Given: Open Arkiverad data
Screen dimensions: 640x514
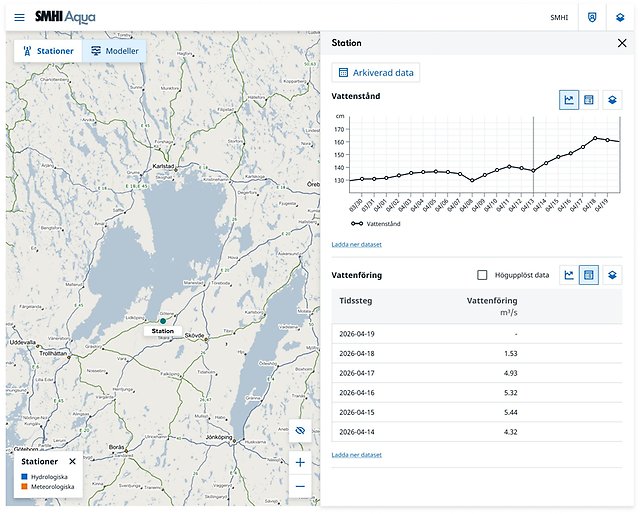Looking at the screenshot, I should point(376,73).
